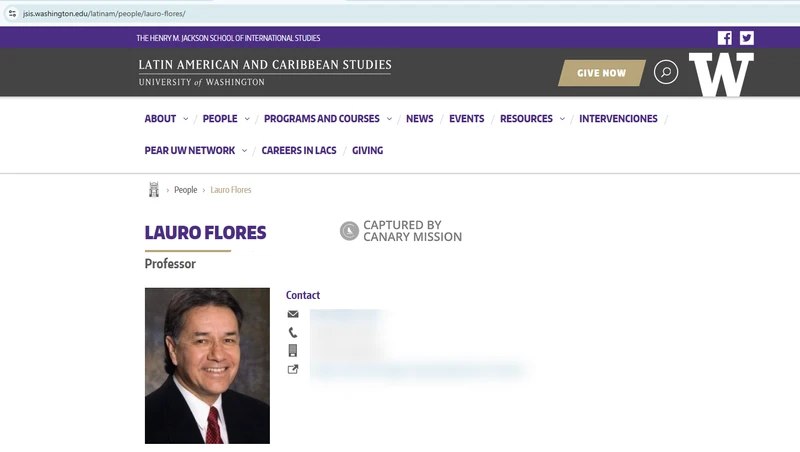Open the PEAR UW NETWORK item

tap(190, 150)
